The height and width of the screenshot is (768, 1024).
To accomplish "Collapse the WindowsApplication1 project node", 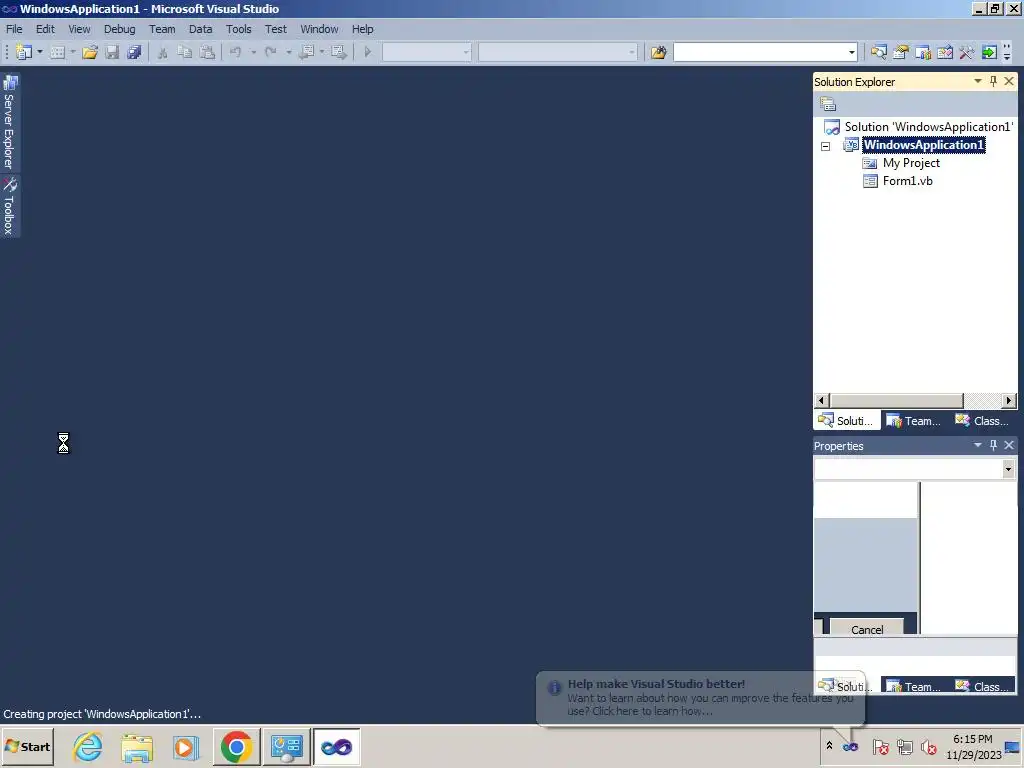I will (x=825, y=146).
